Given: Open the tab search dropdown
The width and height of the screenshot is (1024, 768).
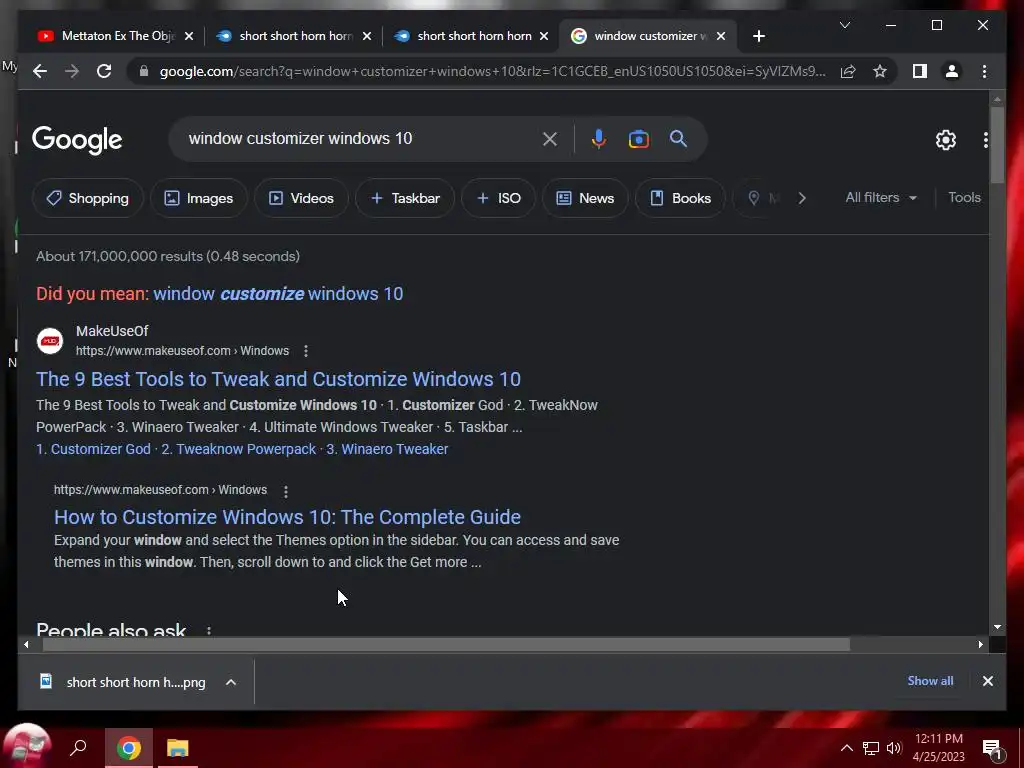Looking at the screenshot, I should (x=844, y=25).
